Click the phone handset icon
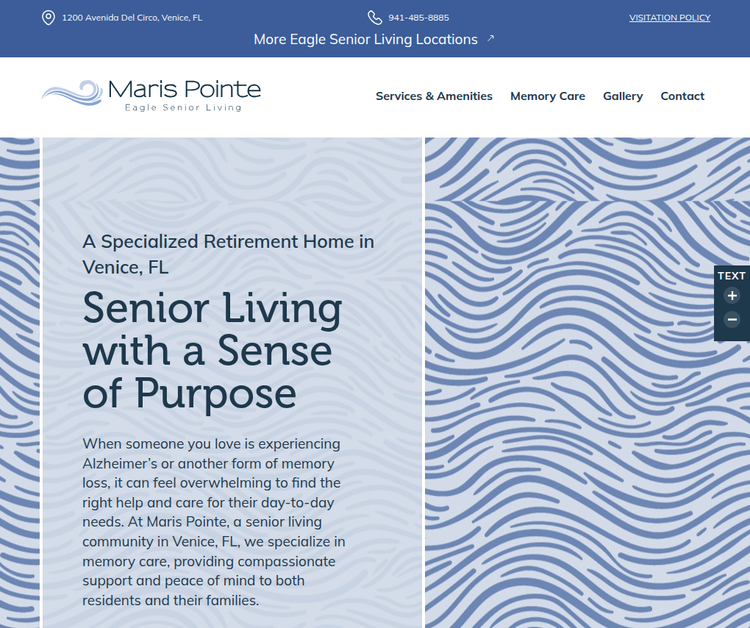This screenshot has width=750, height=628. click(x=375, y=18)
